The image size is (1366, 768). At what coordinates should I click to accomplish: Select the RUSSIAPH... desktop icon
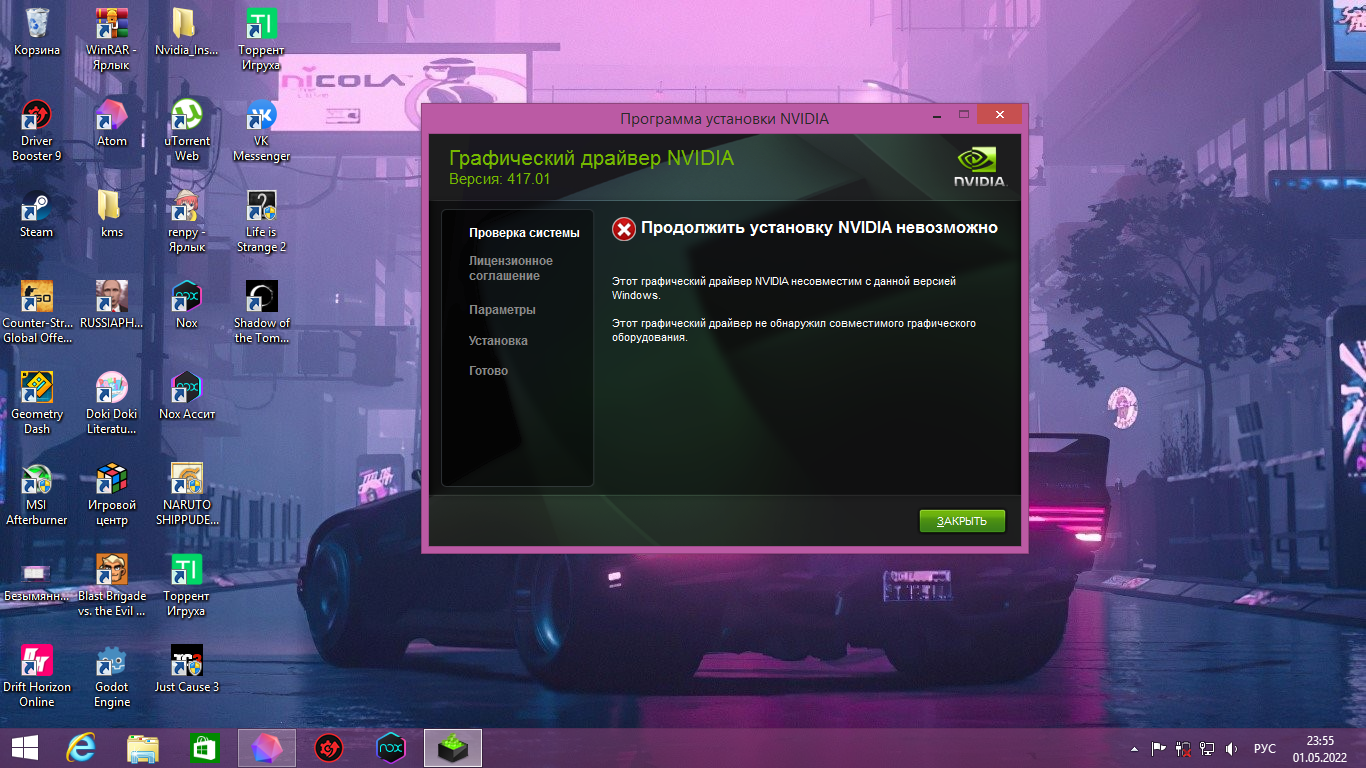tap(112, 305)
